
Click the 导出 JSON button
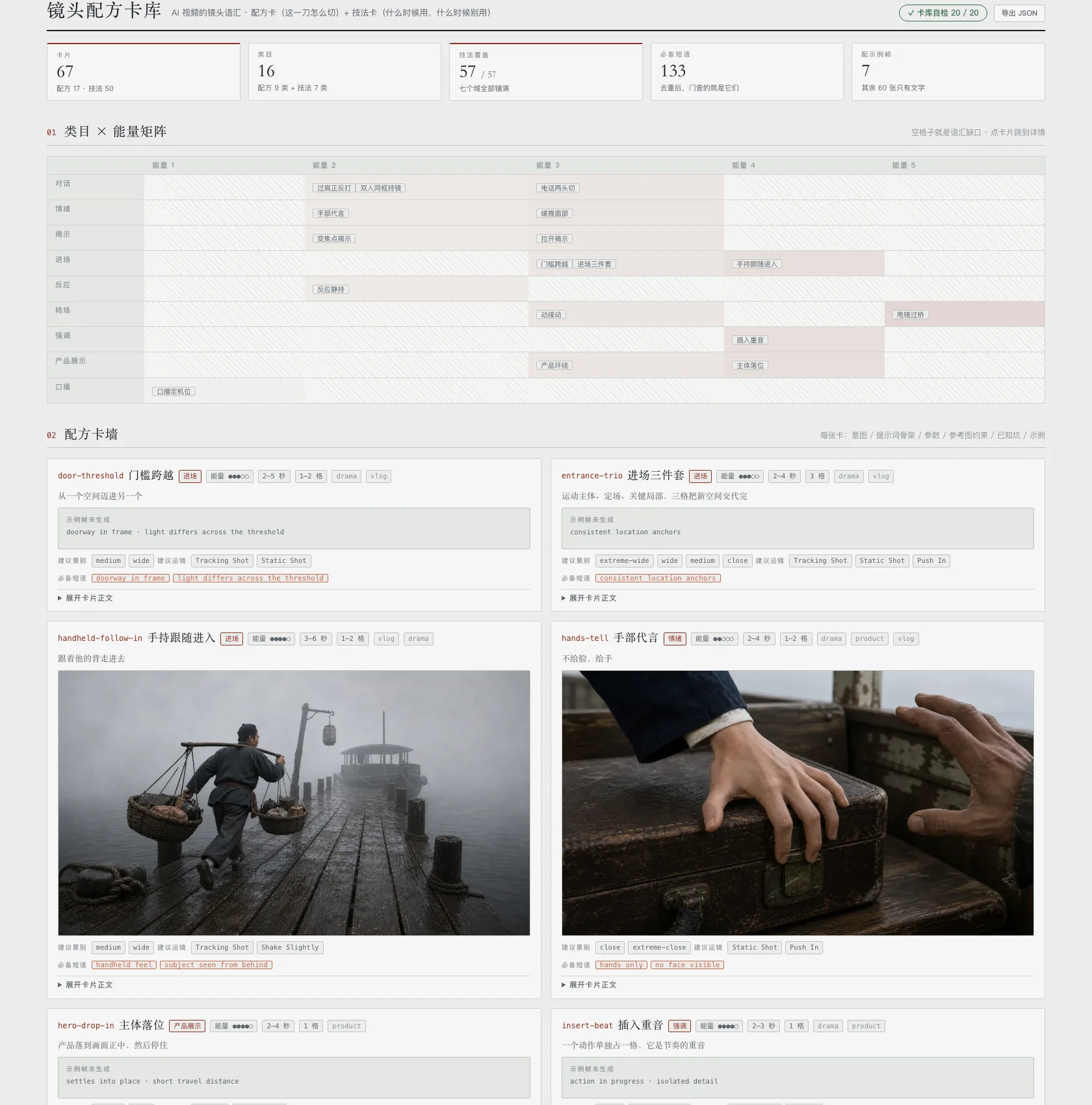(x=1019, y=13)
